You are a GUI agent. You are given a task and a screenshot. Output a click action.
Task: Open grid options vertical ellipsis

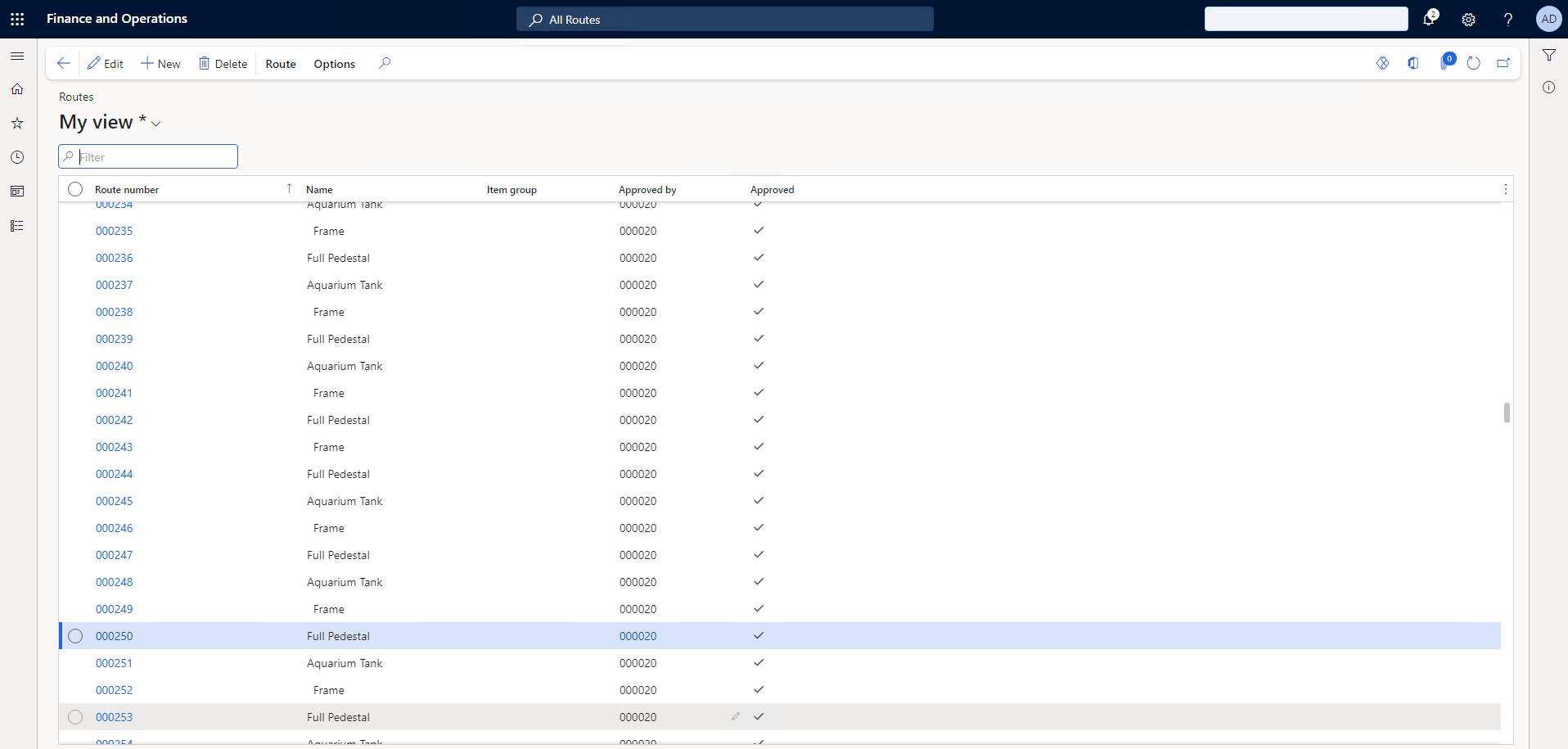coord(1505,189)
